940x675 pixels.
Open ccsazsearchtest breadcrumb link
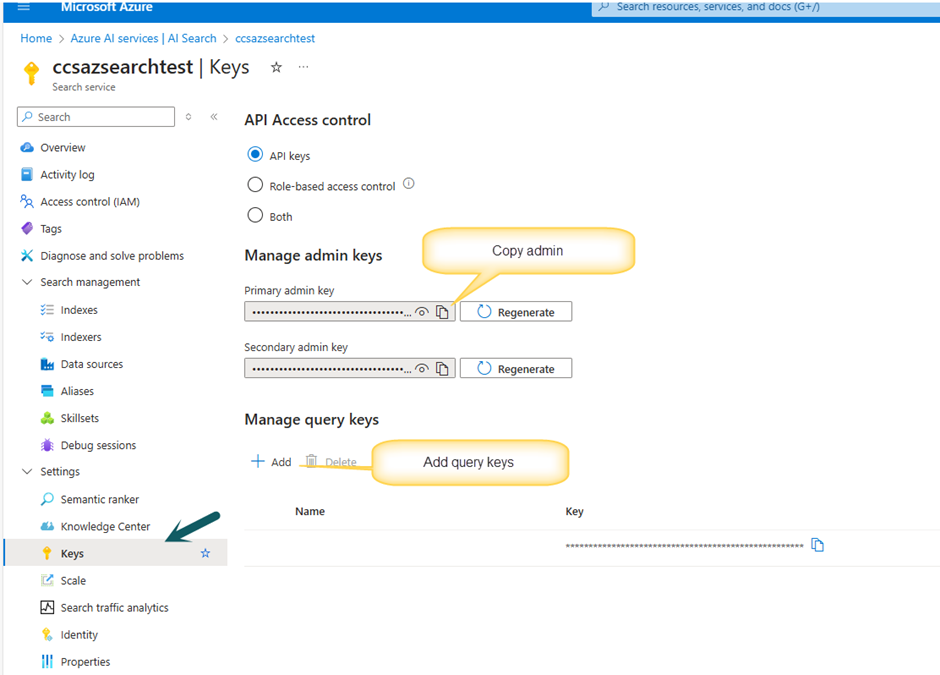click(275, 38)
